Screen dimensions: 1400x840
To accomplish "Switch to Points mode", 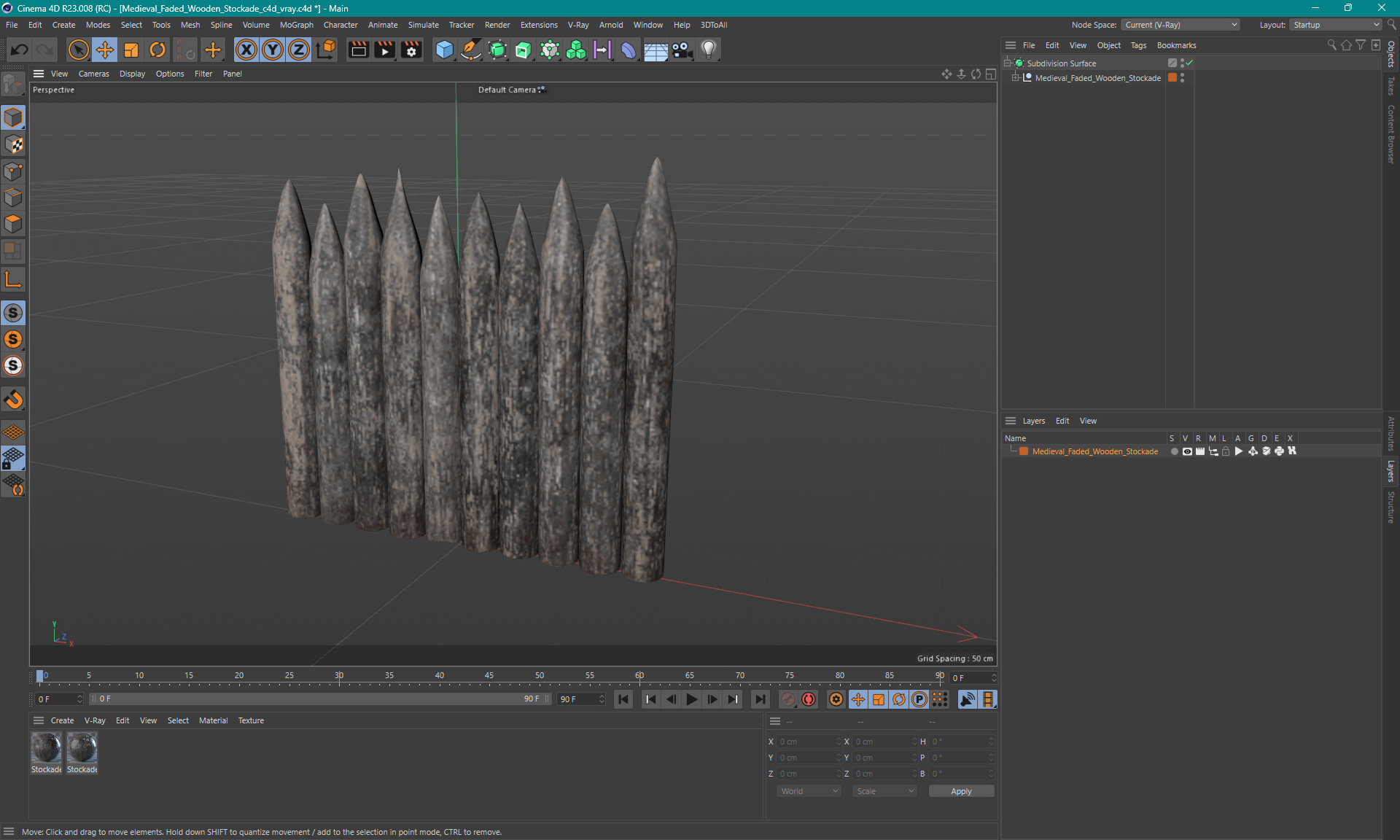I will pyautogui.click(x=13, y=171).
